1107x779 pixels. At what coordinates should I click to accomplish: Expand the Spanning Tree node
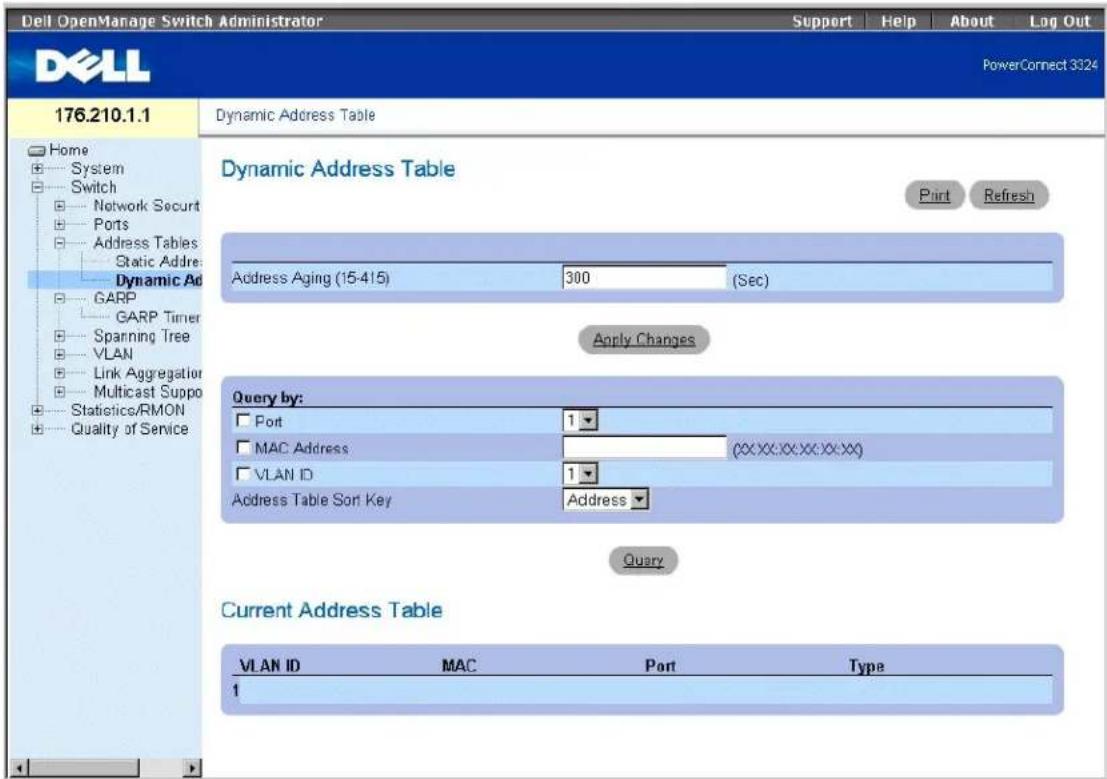point(60,336)
